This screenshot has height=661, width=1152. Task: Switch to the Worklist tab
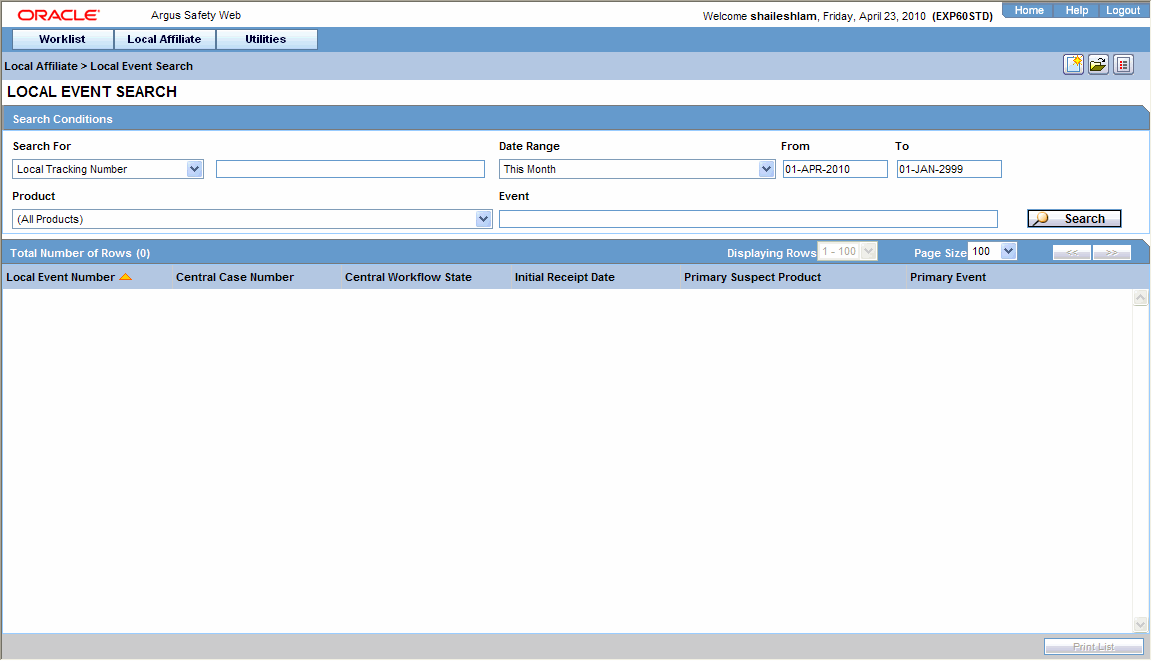62,39
